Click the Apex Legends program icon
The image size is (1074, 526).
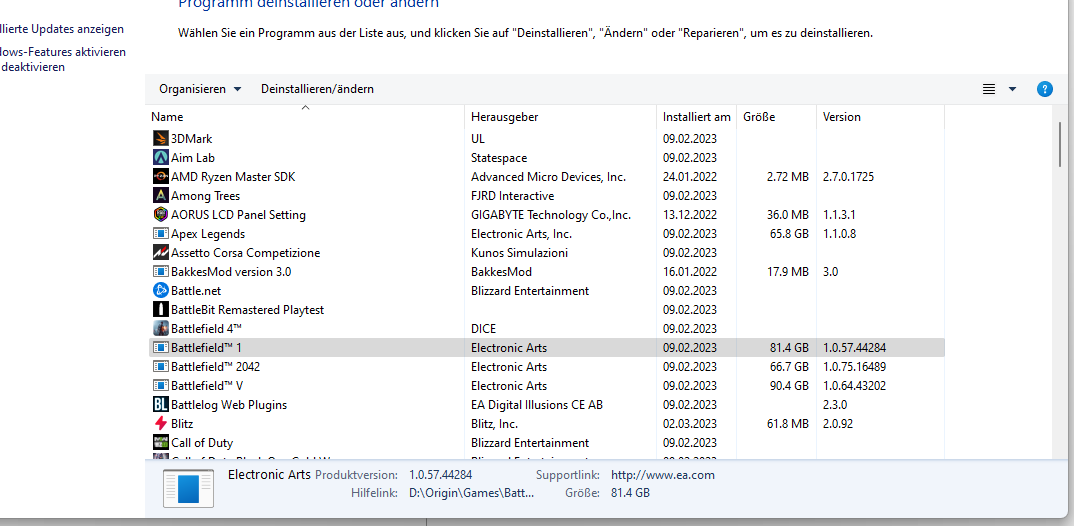pos(160,234)
